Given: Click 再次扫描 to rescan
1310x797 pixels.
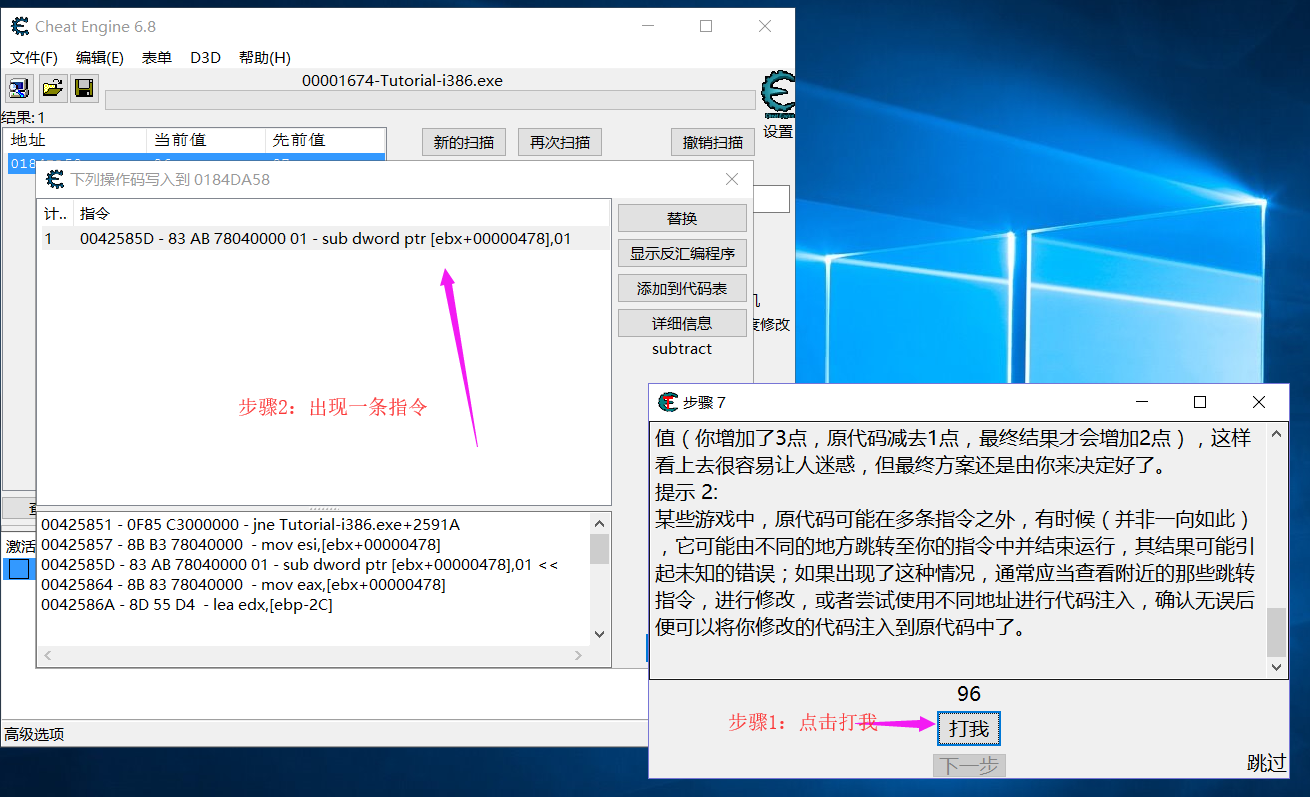Looking at the screenshot, I should click(559, 141).
